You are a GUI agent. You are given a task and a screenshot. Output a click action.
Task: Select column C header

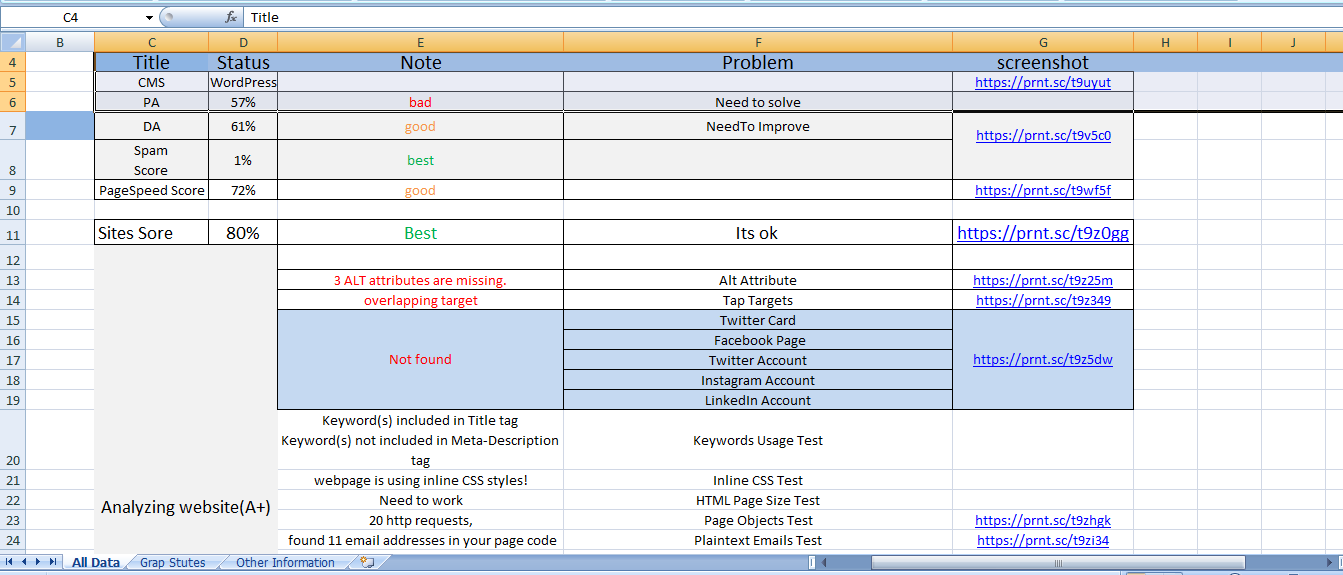(151, 42)
